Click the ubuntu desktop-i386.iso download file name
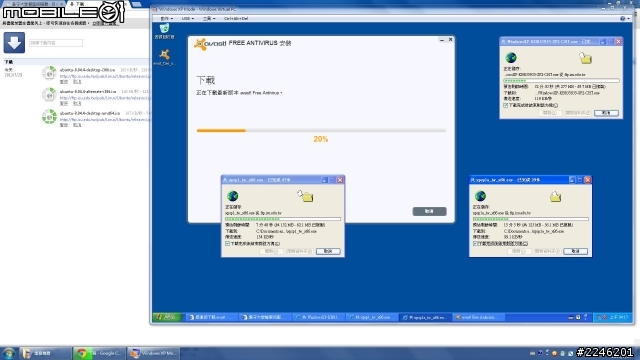 [x=87, y=70]
